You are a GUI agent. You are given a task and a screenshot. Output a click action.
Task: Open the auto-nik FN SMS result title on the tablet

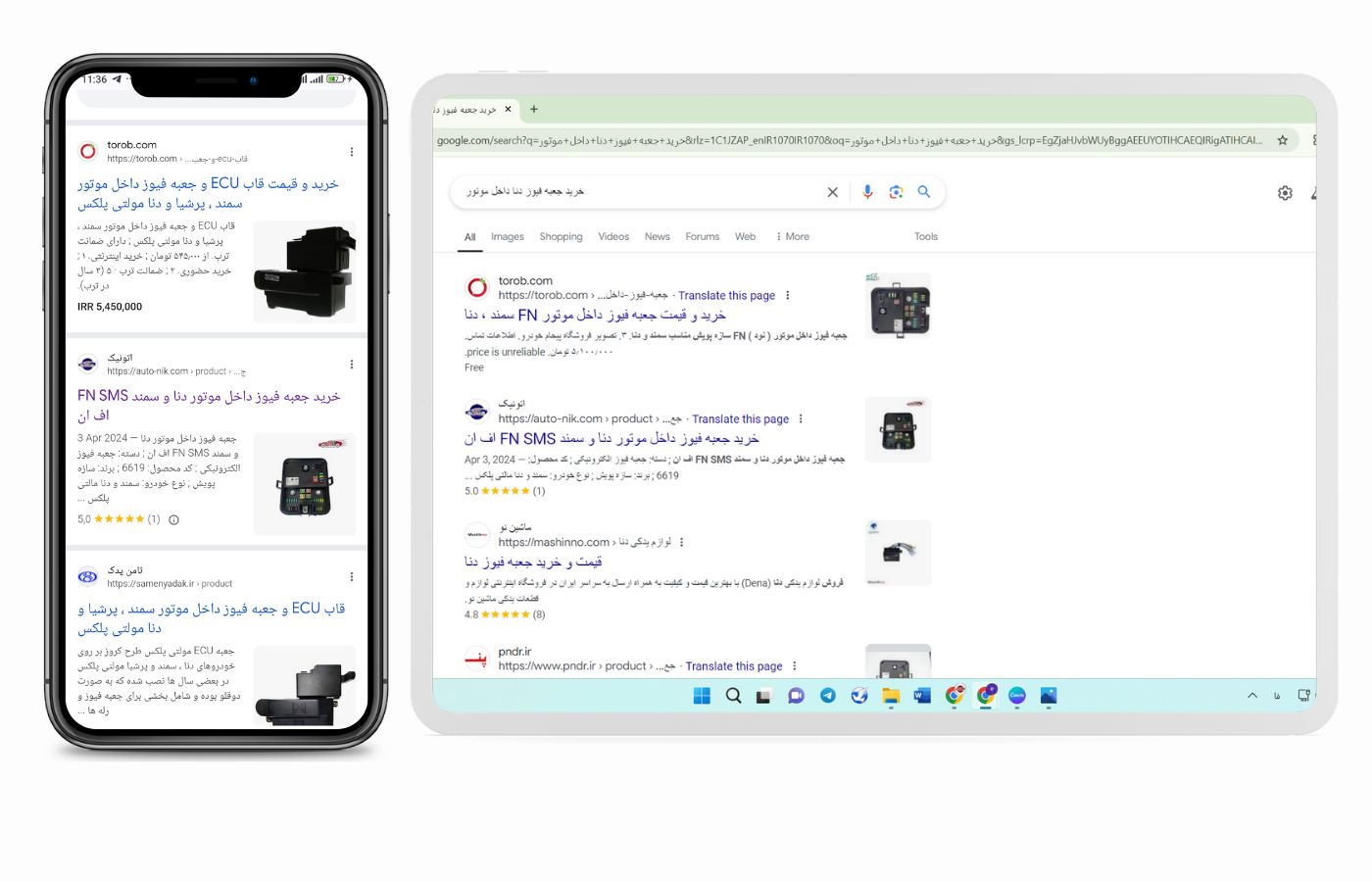tap(612, 438)
